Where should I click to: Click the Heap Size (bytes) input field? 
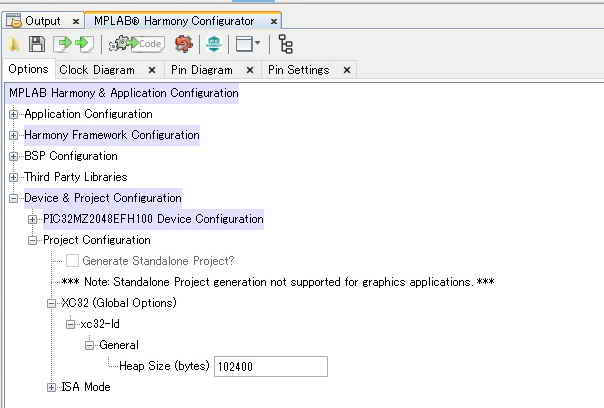tap(271, 366)
